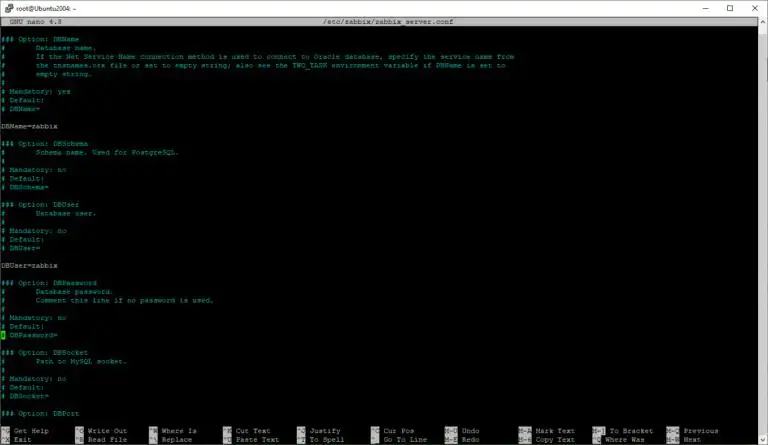Click the Go To Line shortcut label
Viewport: 768px width, 445px height.
[405, 440]
